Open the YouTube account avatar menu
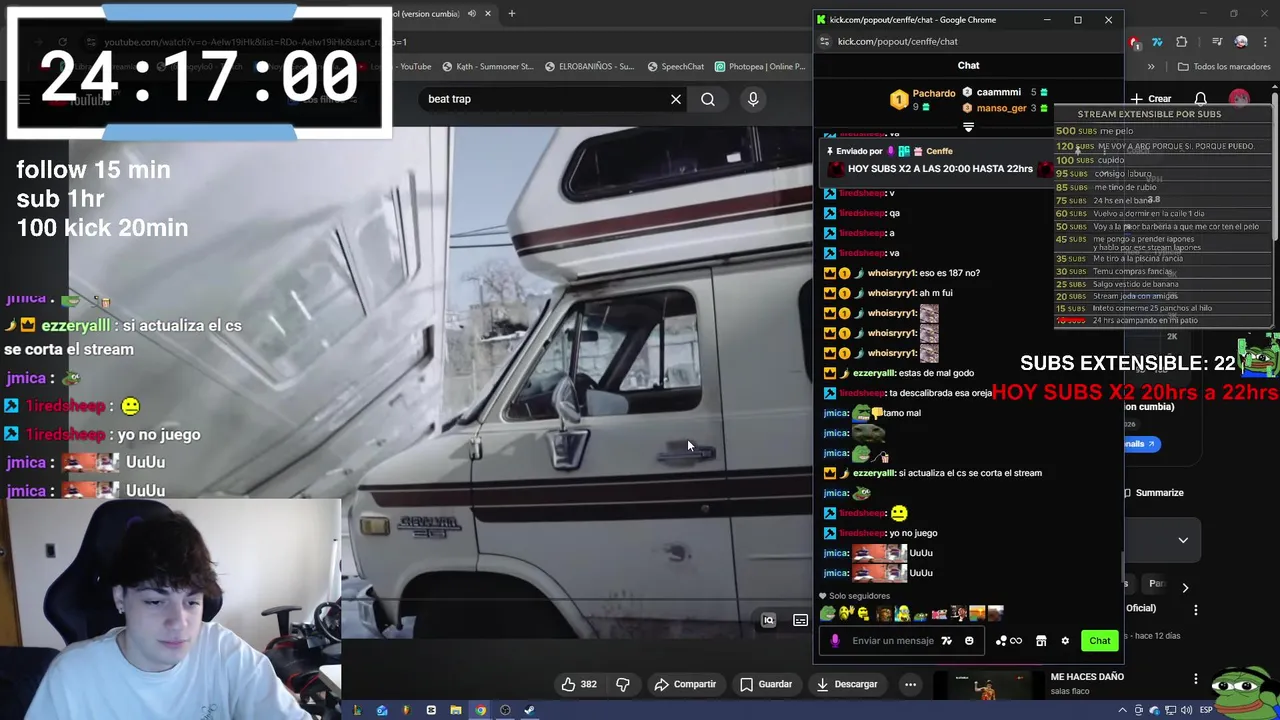 1240,99
